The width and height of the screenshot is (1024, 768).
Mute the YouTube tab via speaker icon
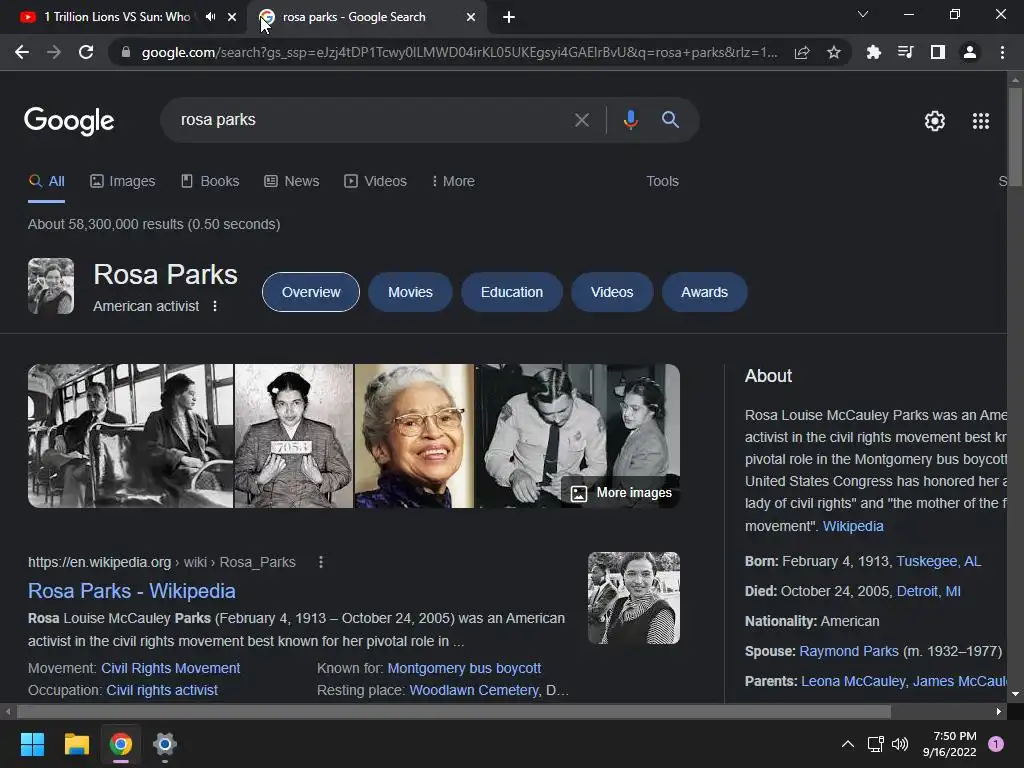click(x=210, y=17)
